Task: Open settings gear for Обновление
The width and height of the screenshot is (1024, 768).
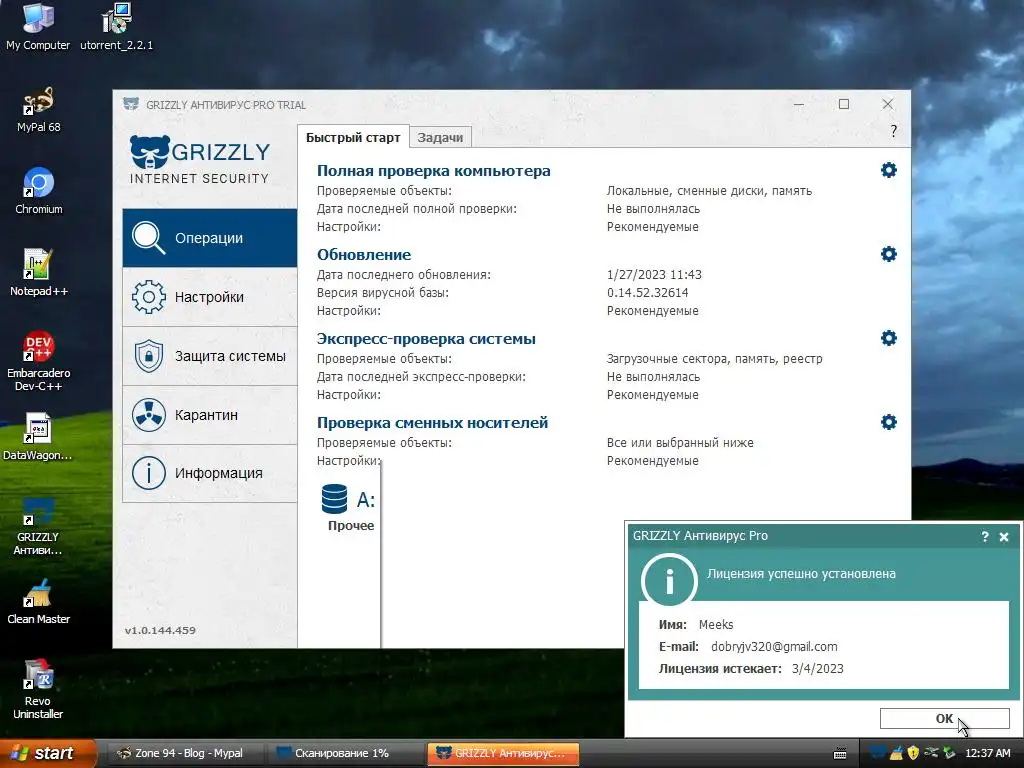Action: pyautogui.click(x=888, y=254)
